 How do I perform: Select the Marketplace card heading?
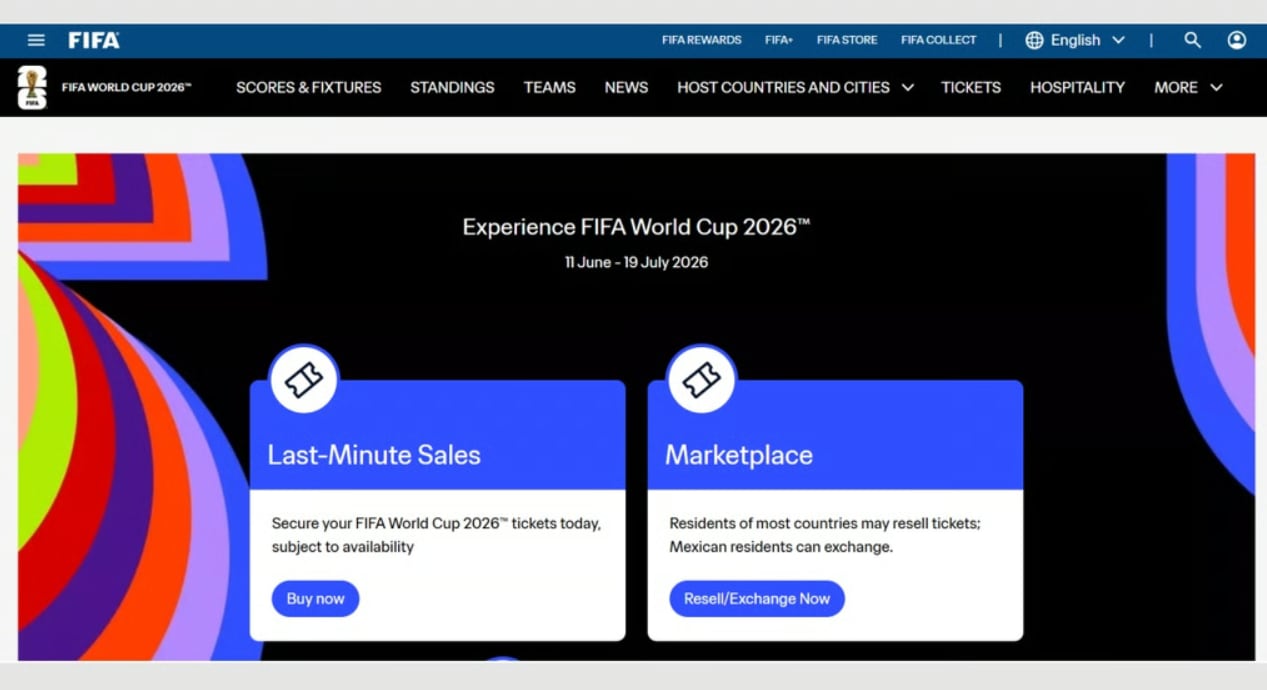[739, 455]
